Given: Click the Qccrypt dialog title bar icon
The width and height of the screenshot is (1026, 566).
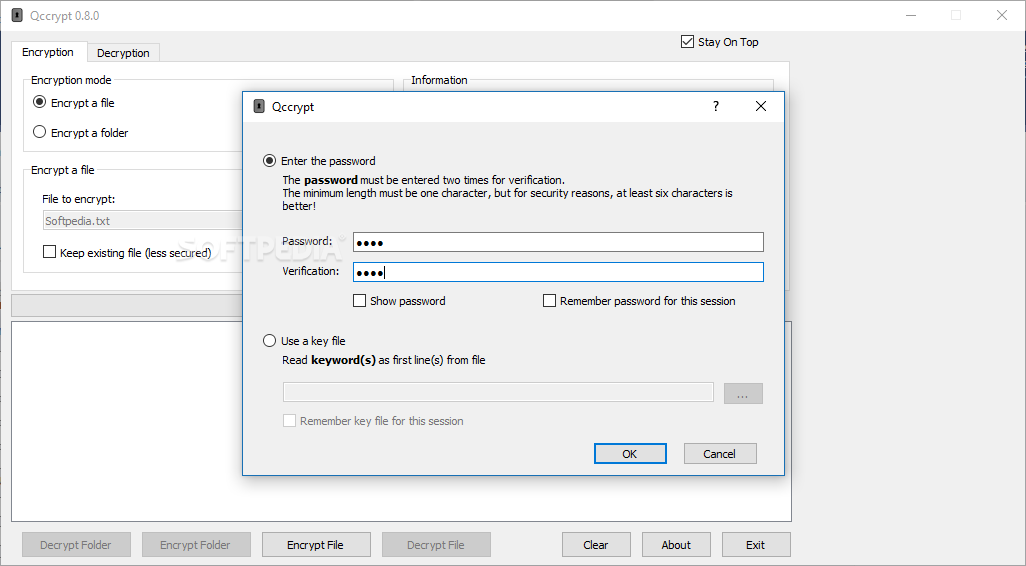Looking at the screenshot, I should coord(259,106).
